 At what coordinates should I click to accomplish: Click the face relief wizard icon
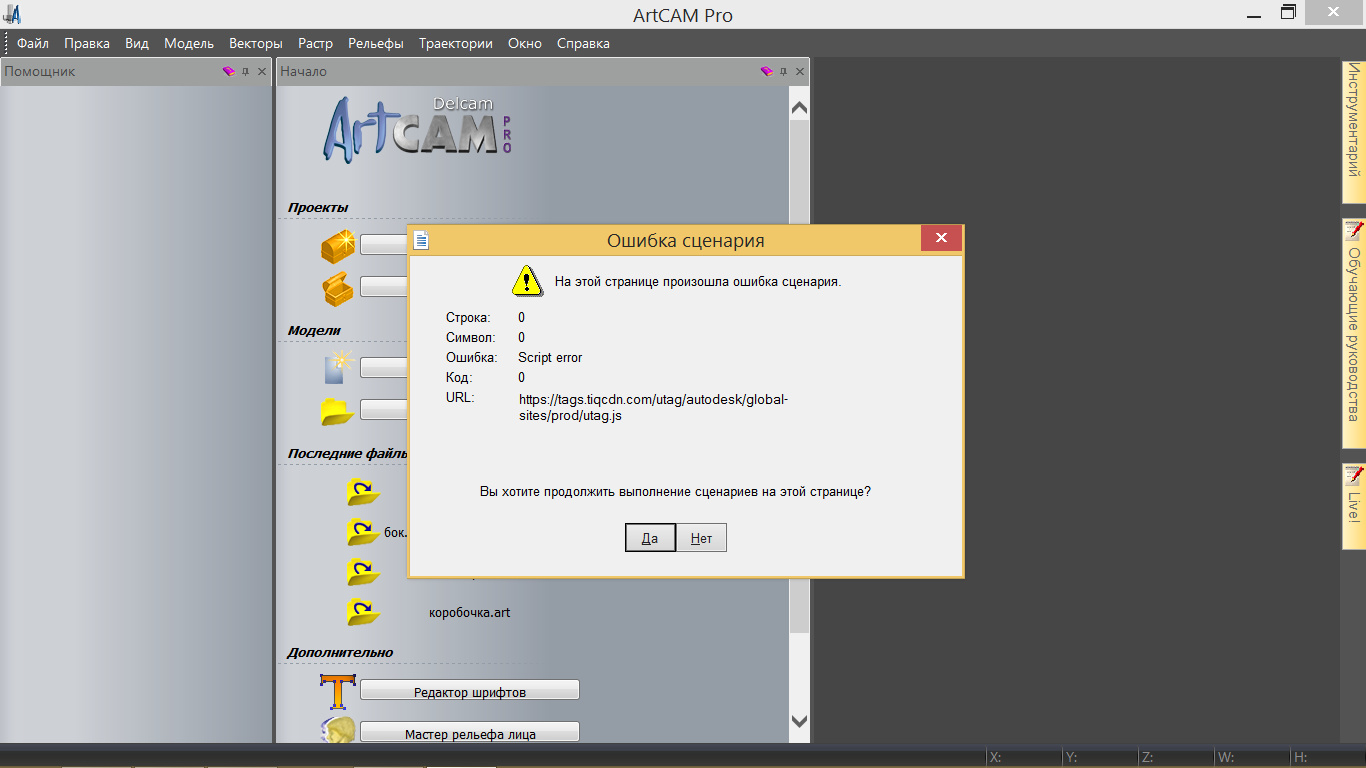coord(338,730)
